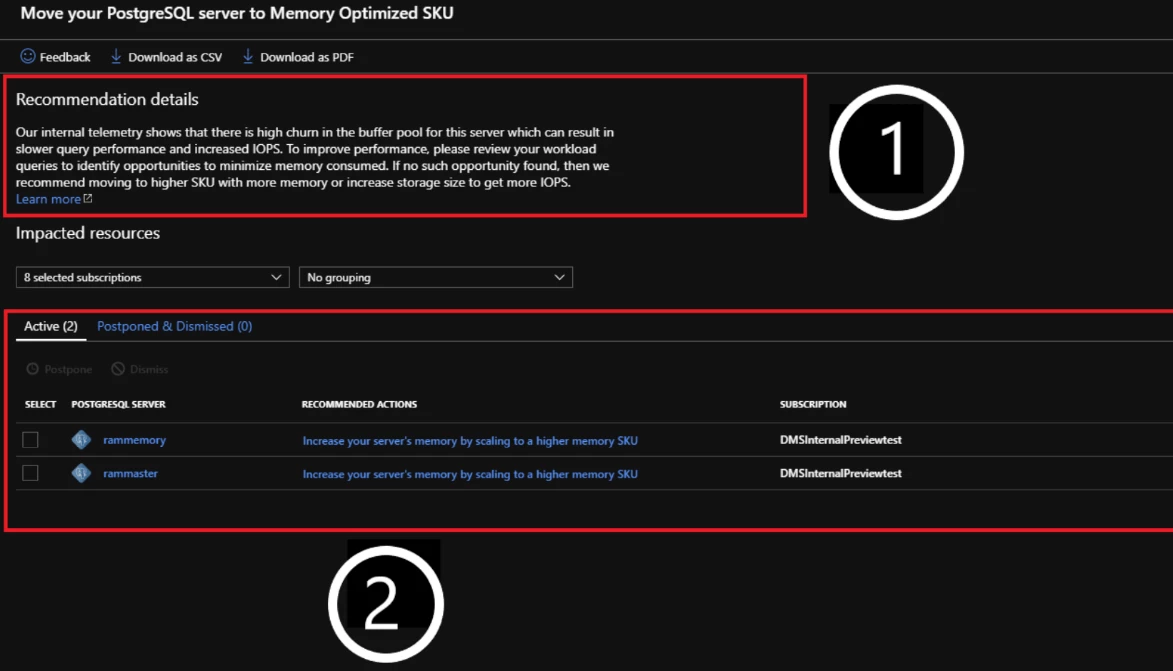Viewport: 1173px width, 671px height.
Task: Open recommended action link for rammemory
Action: click(470, 441)
